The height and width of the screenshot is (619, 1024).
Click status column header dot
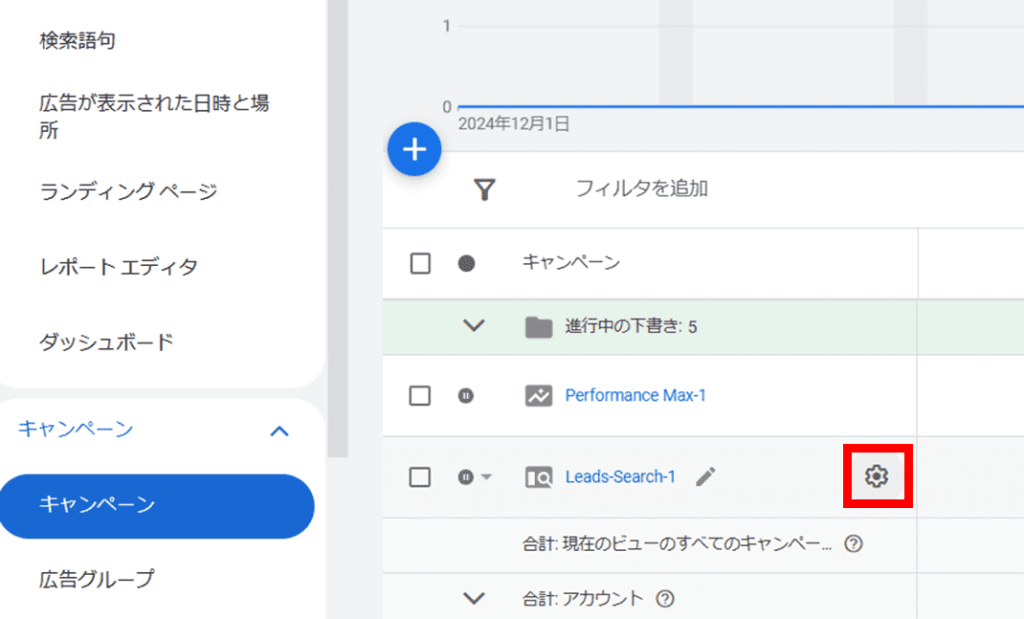466,264
